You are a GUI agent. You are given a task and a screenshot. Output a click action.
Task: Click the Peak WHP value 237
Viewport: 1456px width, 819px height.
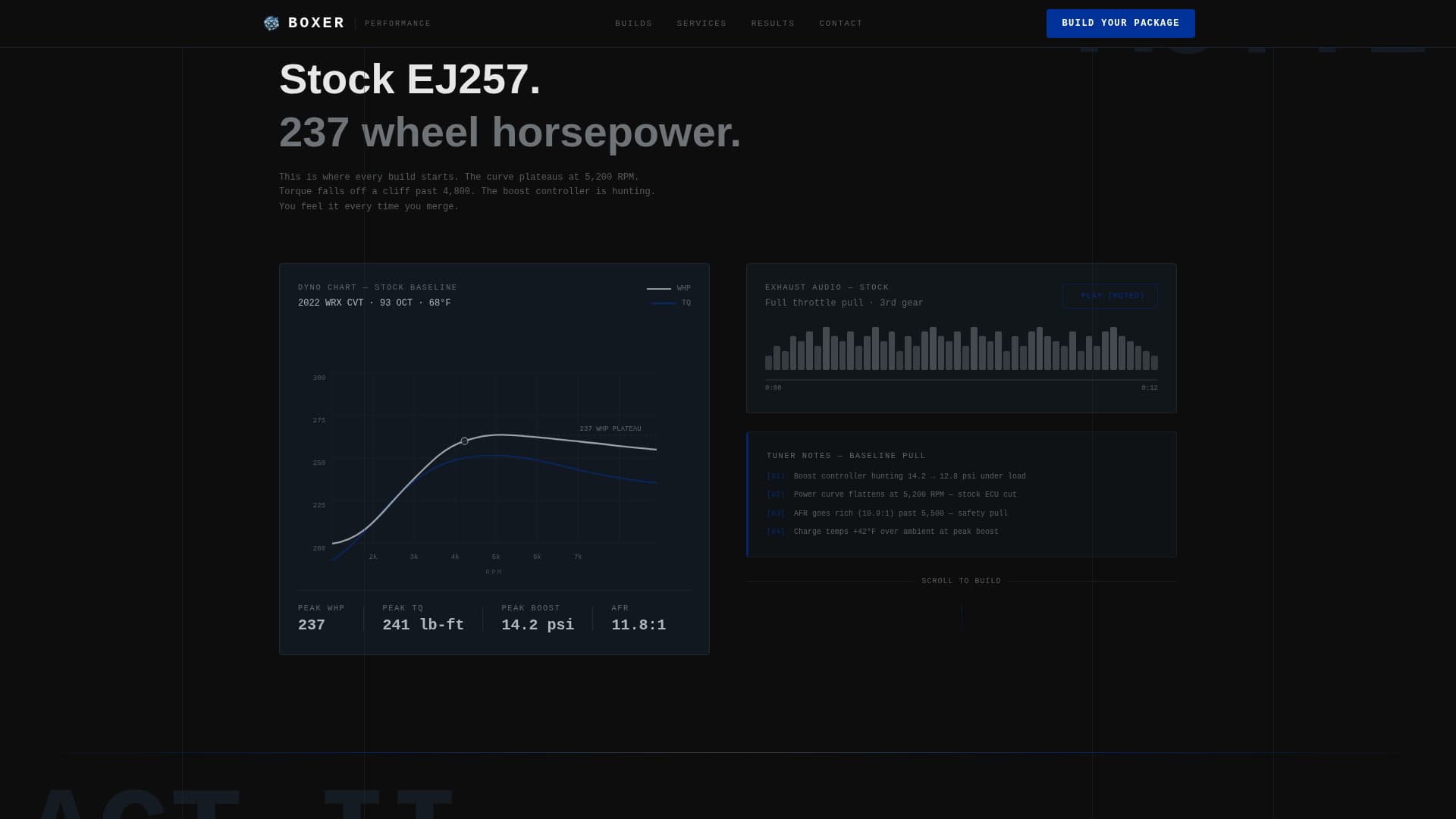312,625
